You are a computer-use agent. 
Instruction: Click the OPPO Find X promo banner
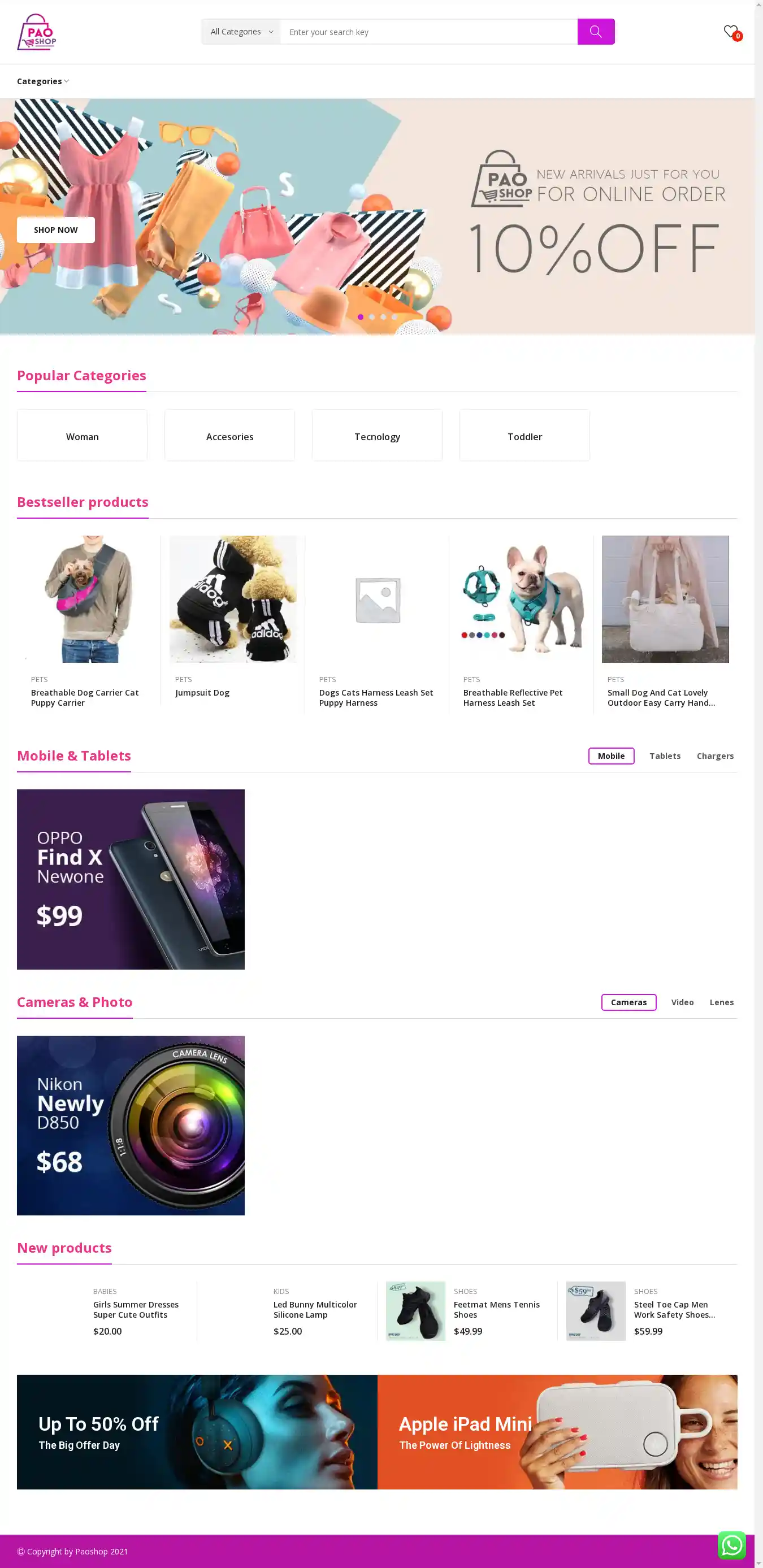131,879
